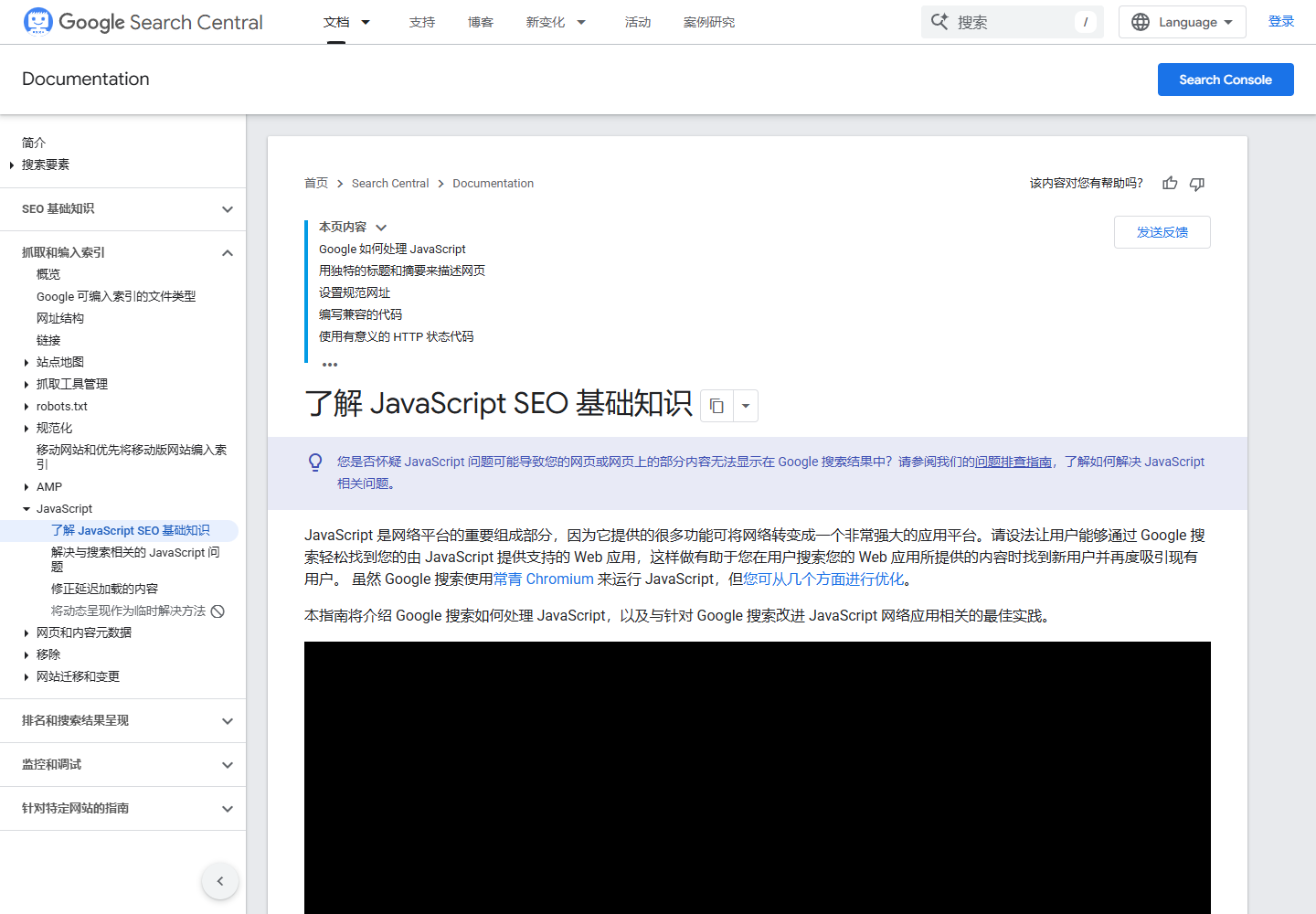Open the 问题排查指南 link
Image resolution: width=1316 pixels, height=914 pixels.
click(x=1014, y=462)
